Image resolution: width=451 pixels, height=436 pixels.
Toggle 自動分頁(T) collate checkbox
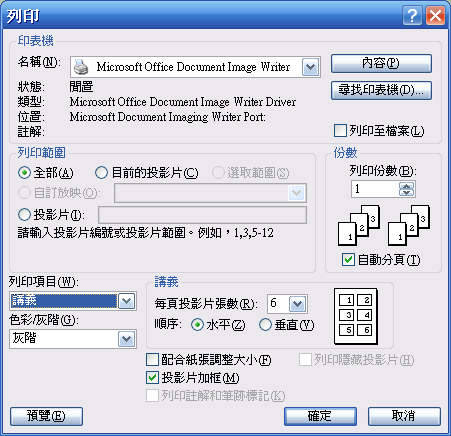(x=348, y=259)
